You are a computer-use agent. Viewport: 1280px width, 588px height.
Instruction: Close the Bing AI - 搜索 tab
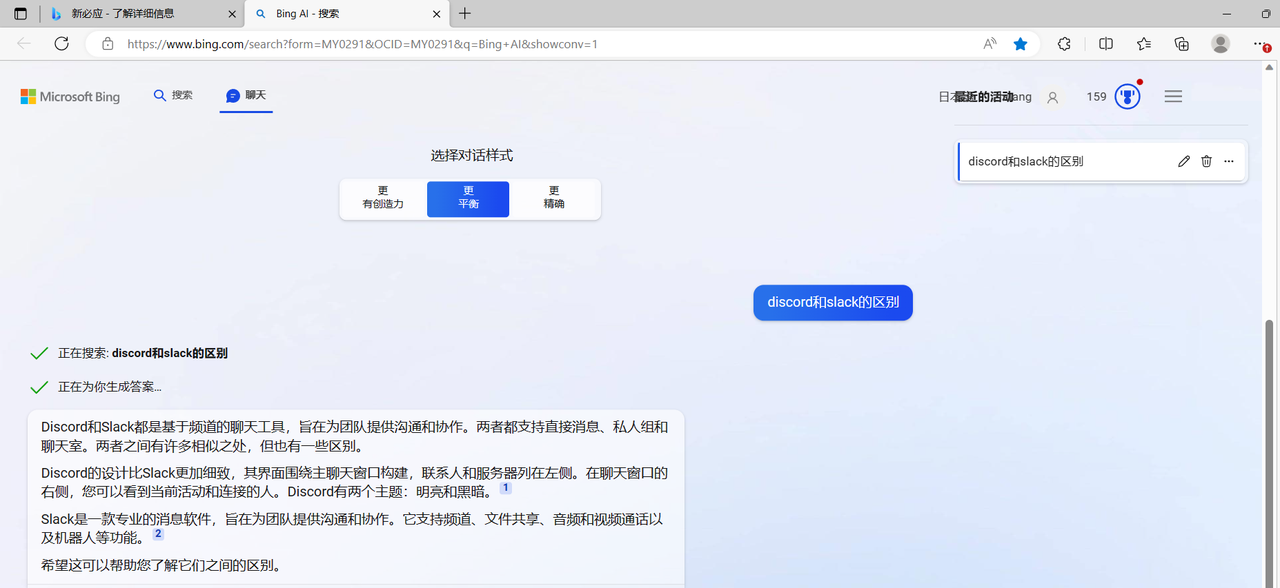pyautogui.click(x=437, y=14)
